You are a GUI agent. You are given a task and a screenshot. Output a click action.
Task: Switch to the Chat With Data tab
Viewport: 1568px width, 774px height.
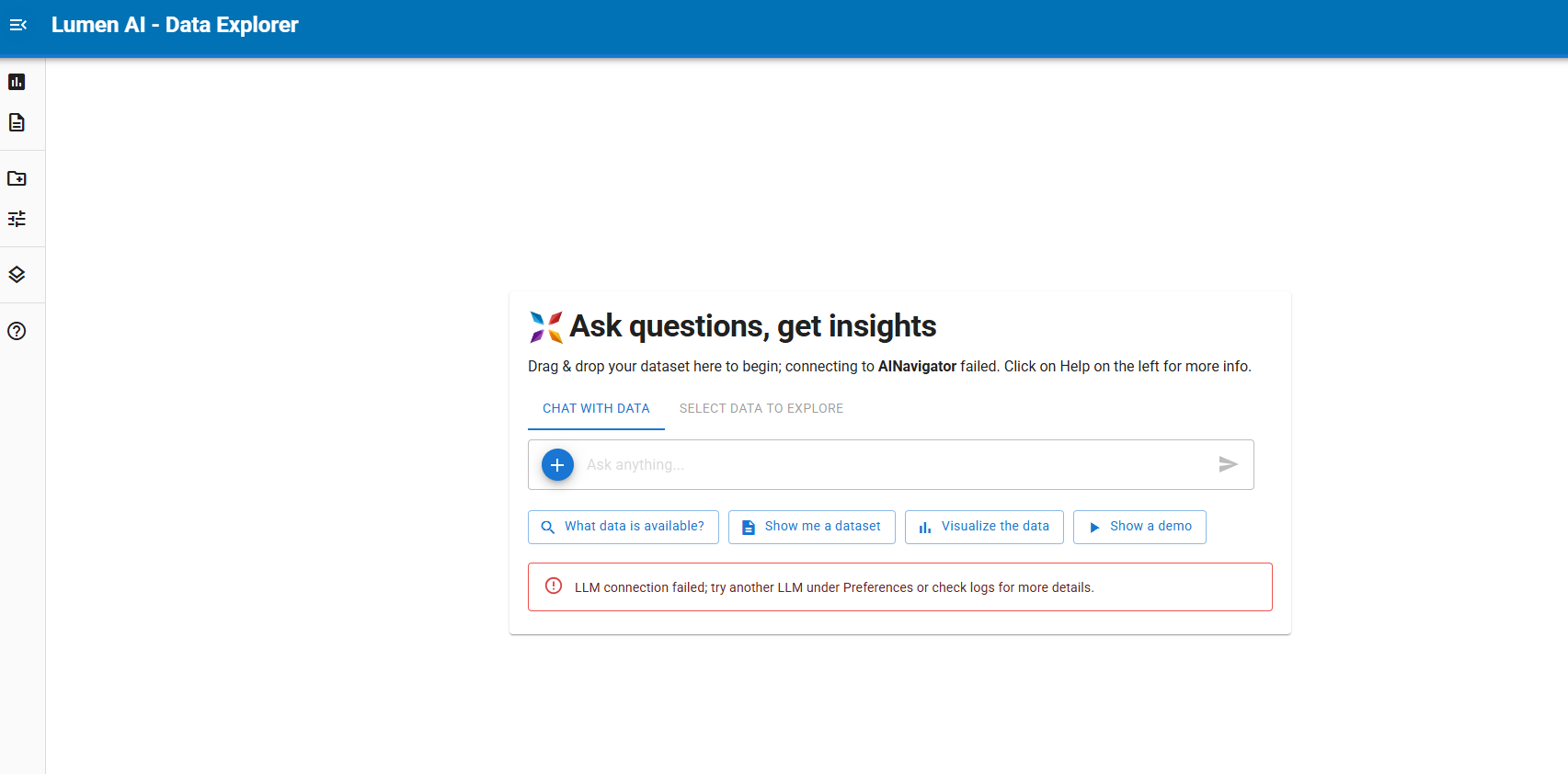click(x=596, y=408)
